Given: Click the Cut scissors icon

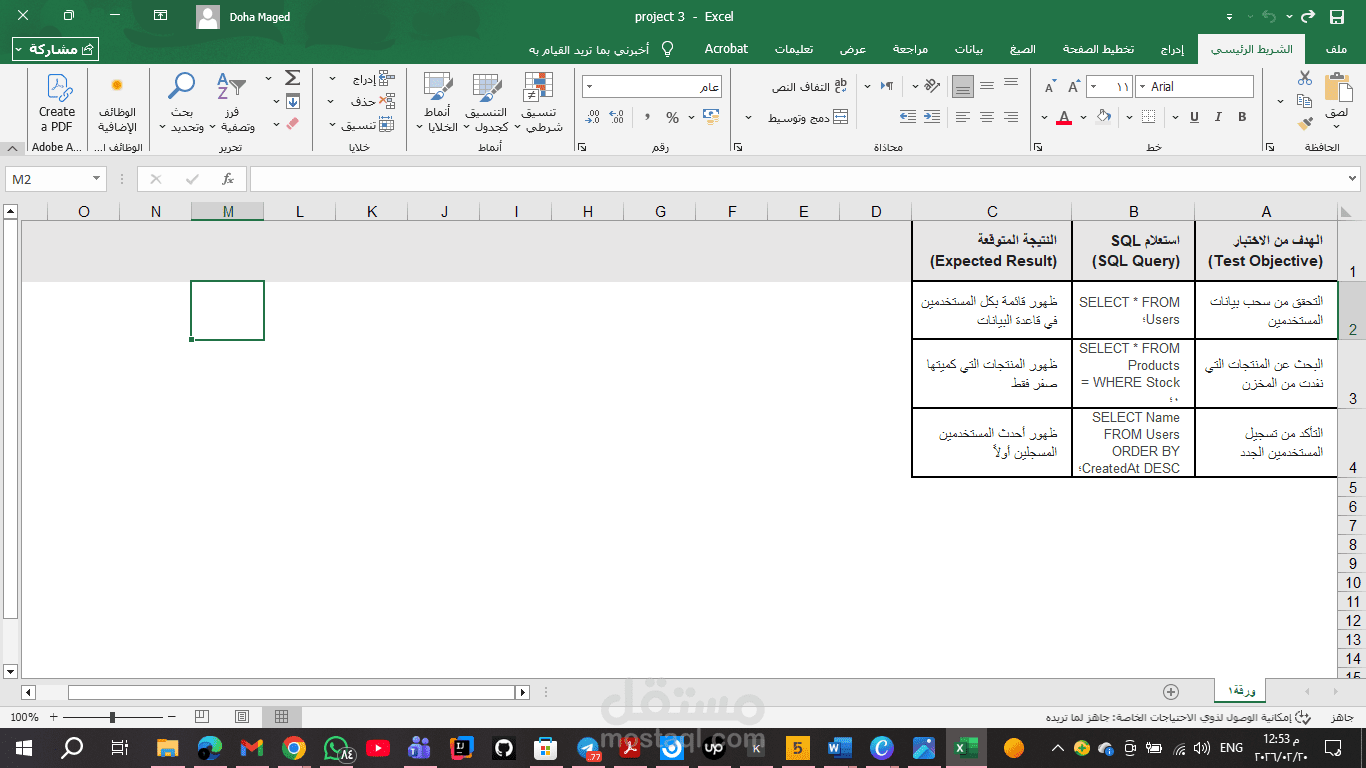Looking at the screenshot, I should [x=1304, y=78].
